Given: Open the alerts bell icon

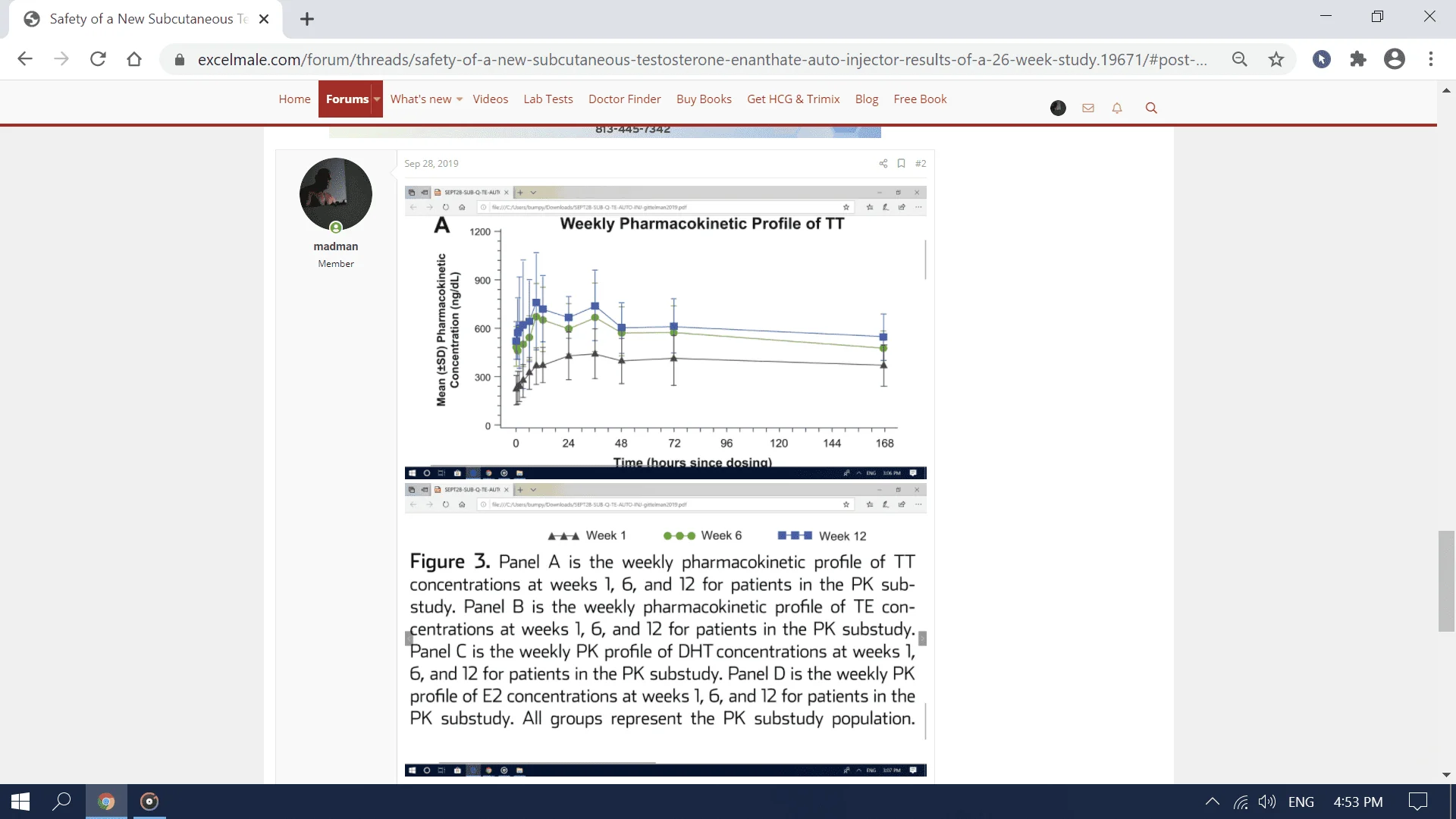Looking at the screenshot, I should click(x=1117, y=108).
